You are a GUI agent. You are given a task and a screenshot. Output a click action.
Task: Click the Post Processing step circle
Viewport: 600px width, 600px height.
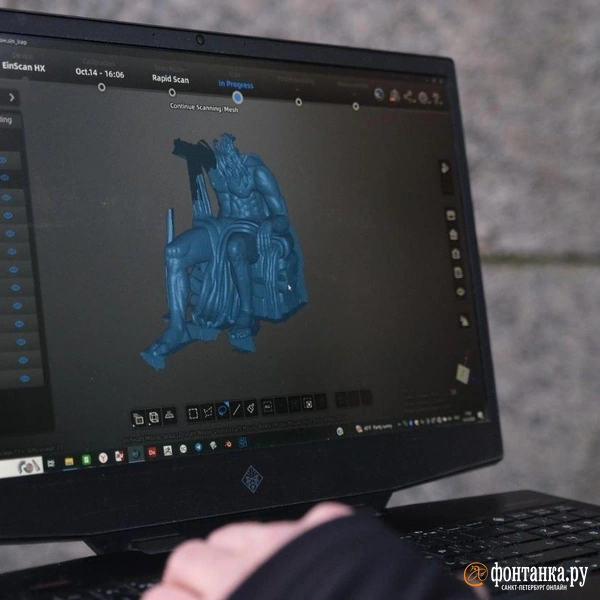tap(298, 102)
